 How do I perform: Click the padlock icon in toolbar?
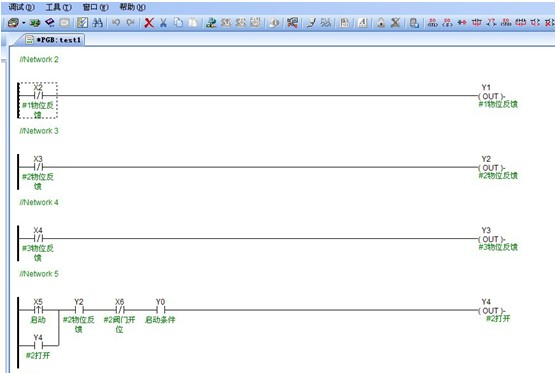pyautogui.click(x=381, y=23)
